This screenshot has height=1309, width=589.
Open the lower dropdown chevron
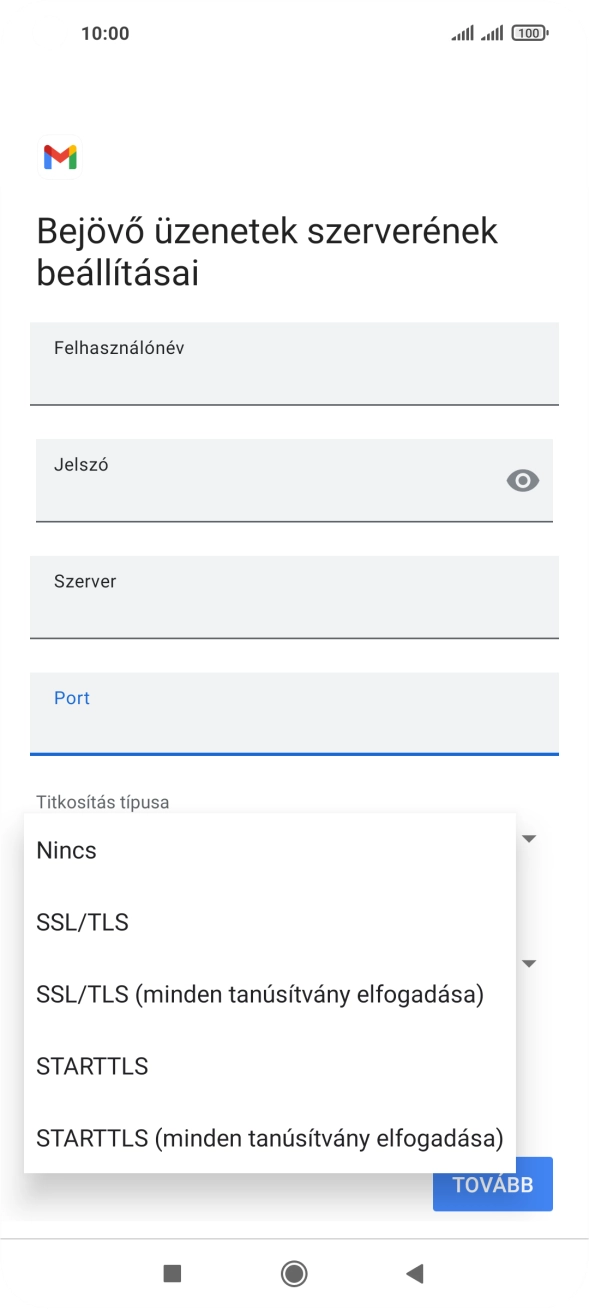click(528, 963)
